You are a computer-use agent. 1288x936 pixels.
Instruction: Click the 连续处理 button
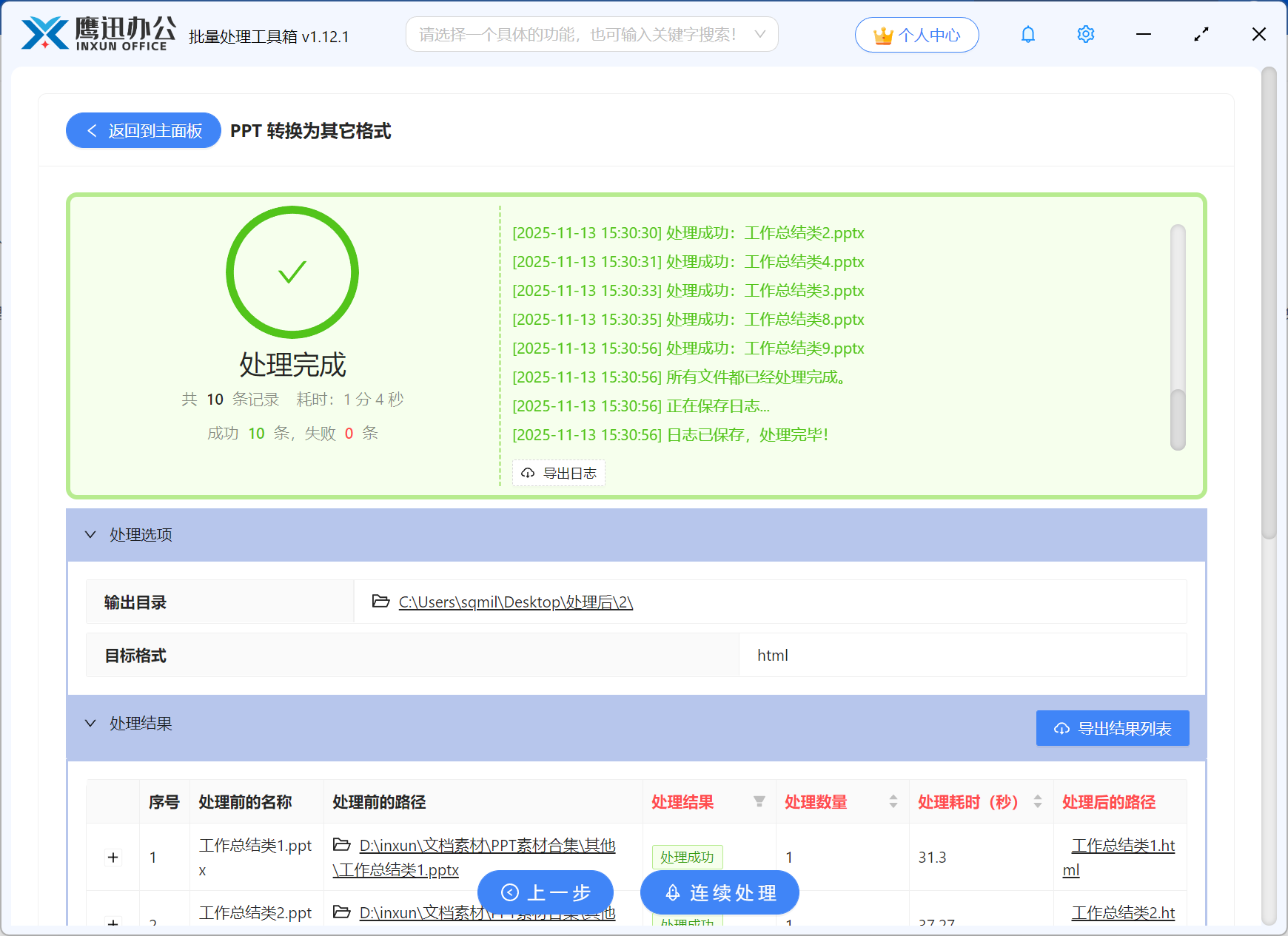click(719, 893)
